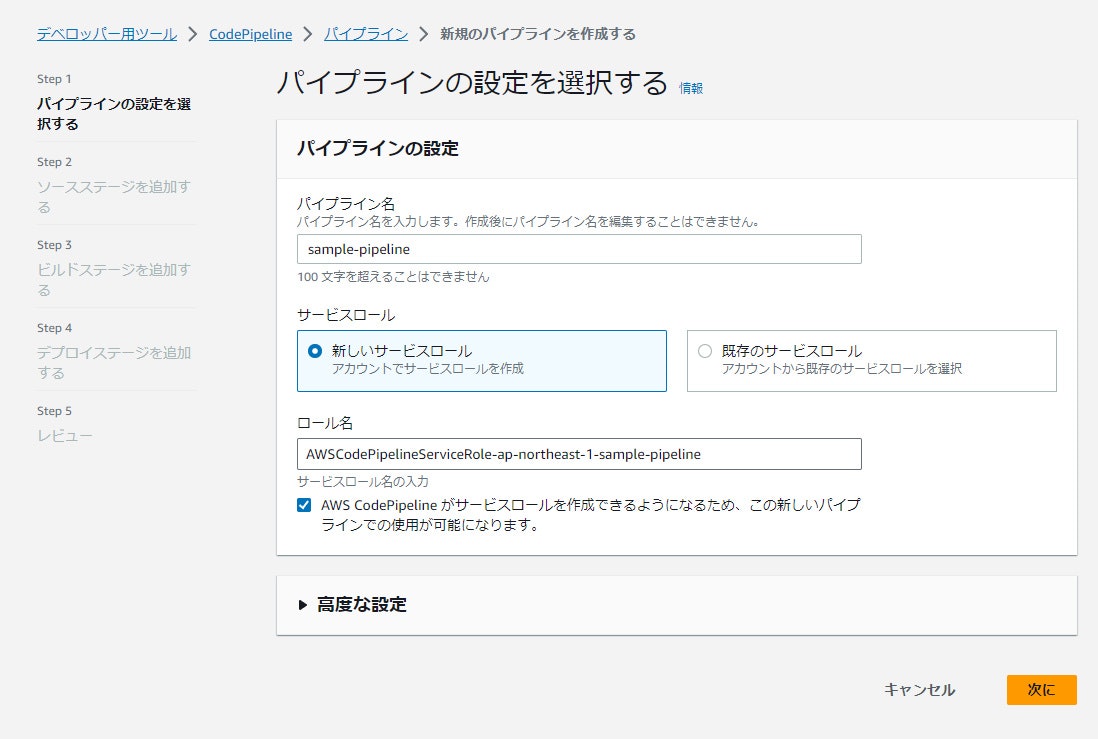
Task: Select Step 3 ビルドステージを追加する
Action: click(113, 279)
